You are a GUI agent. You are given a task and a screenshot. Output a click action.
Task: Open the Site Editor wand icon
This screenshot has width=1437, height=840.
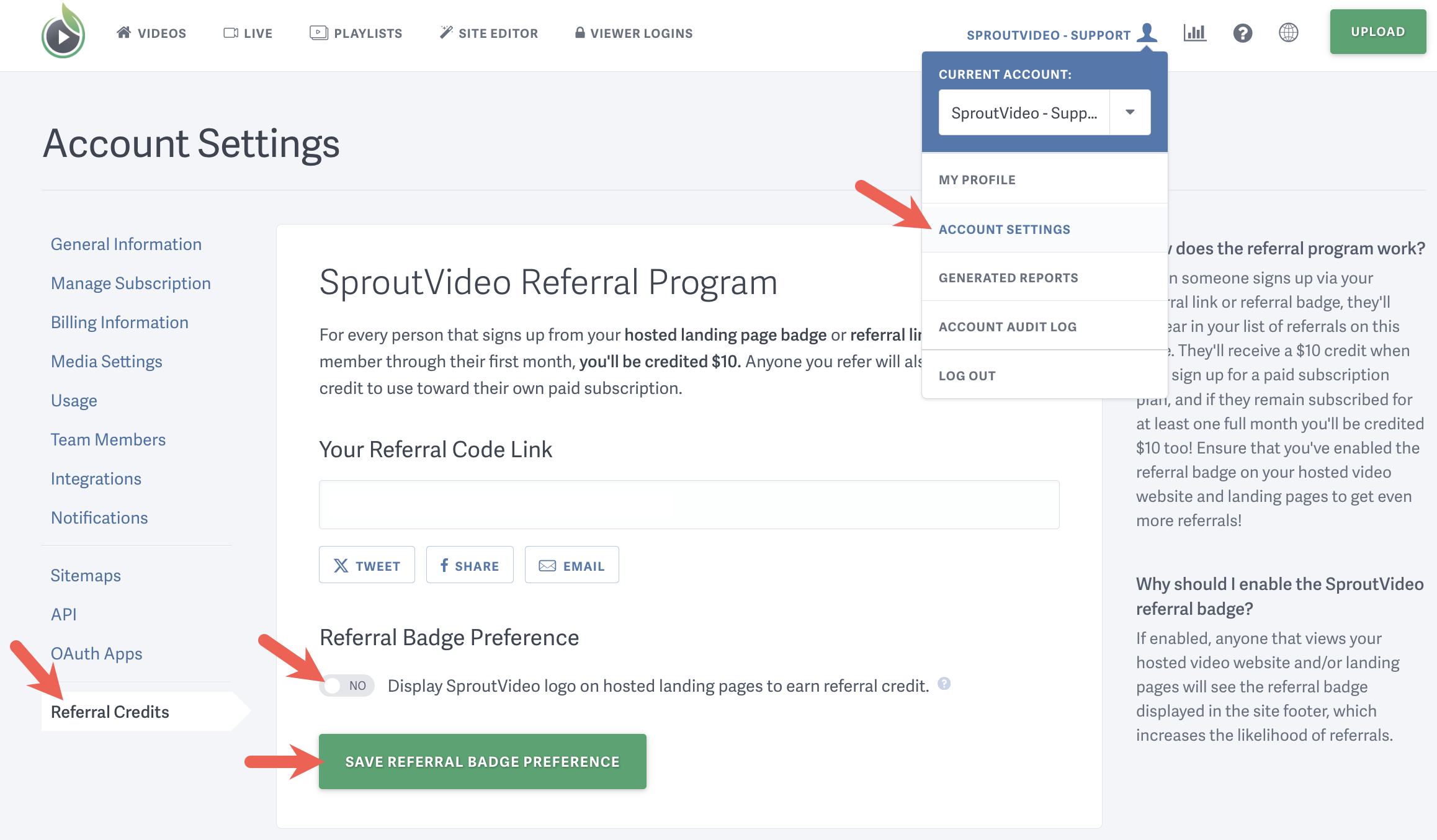click(445, 32)
